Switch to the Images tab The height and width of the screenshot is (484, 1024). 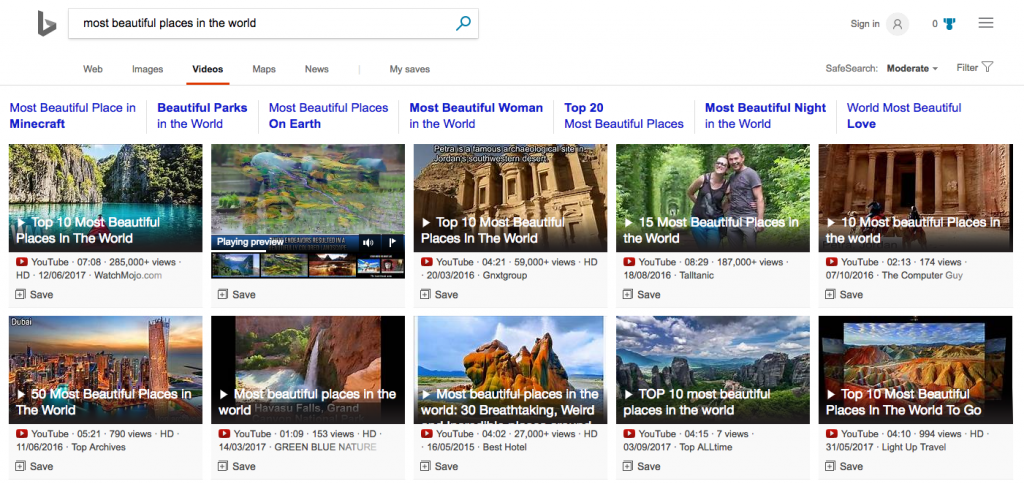(x=147, y=69)
